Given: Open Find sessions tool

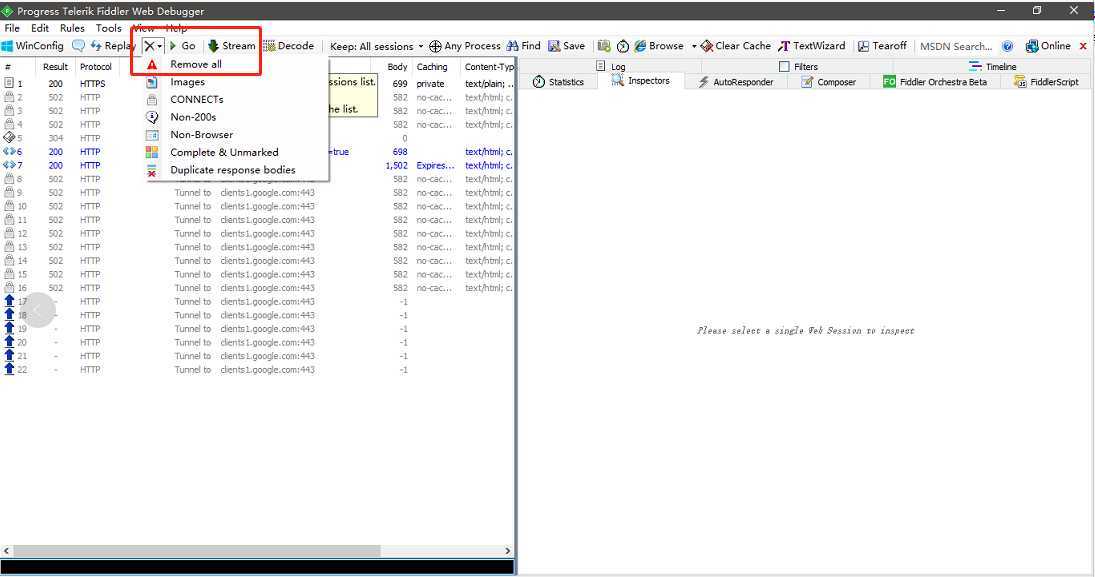Looking at the screenshot, I should click(524, 45).
